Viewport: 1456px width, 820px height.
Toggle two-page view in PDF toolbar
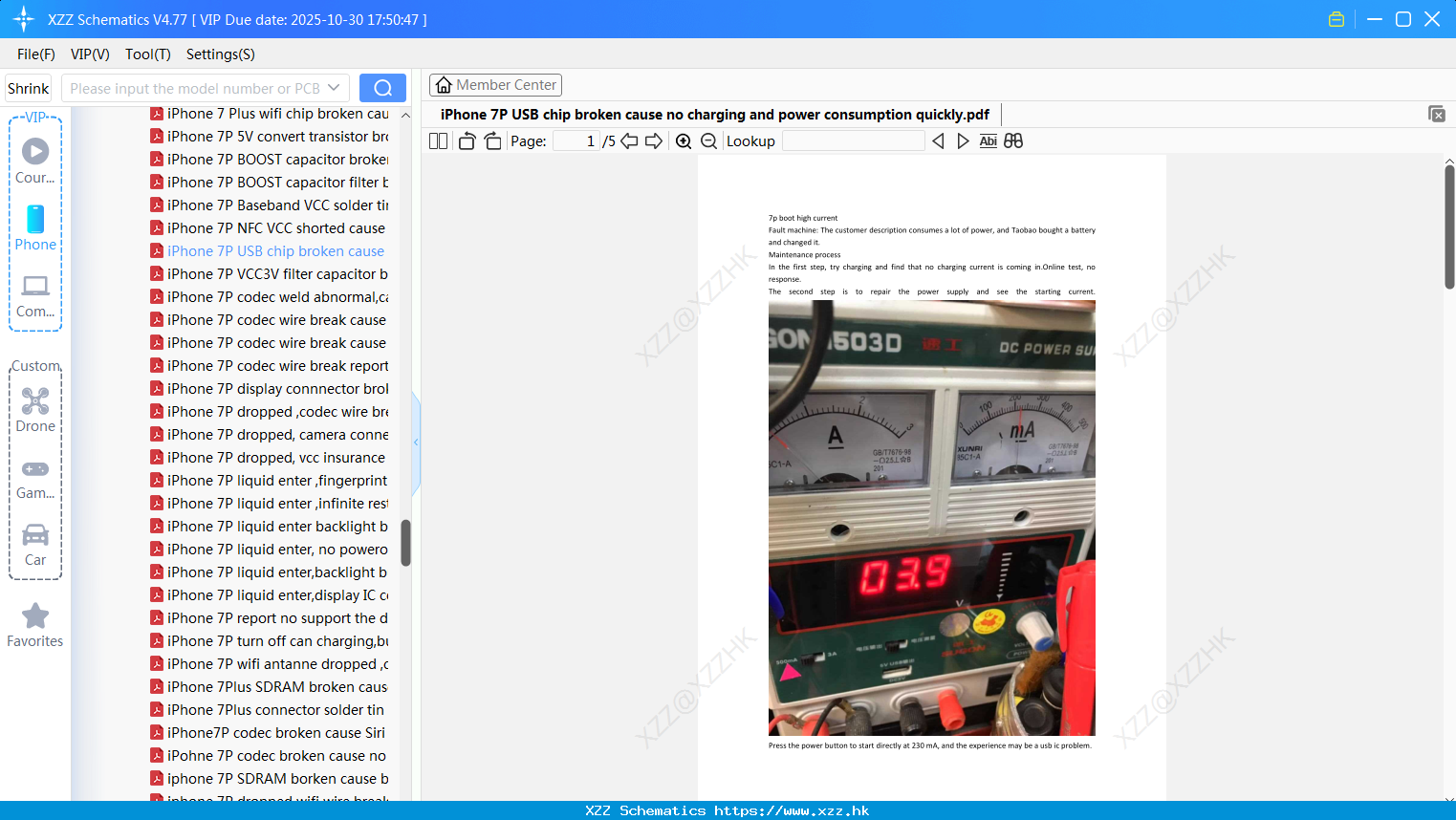(439, 141)
